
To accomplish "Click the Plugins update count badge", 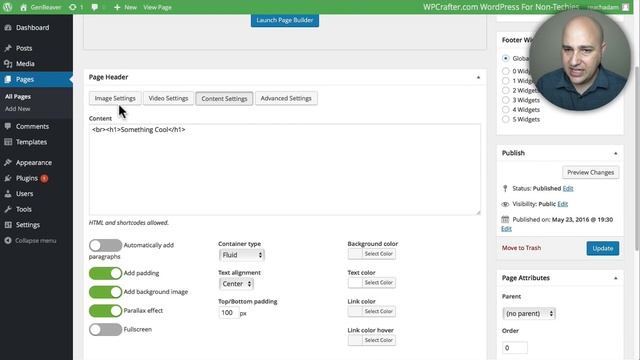I will pos(44,178).
